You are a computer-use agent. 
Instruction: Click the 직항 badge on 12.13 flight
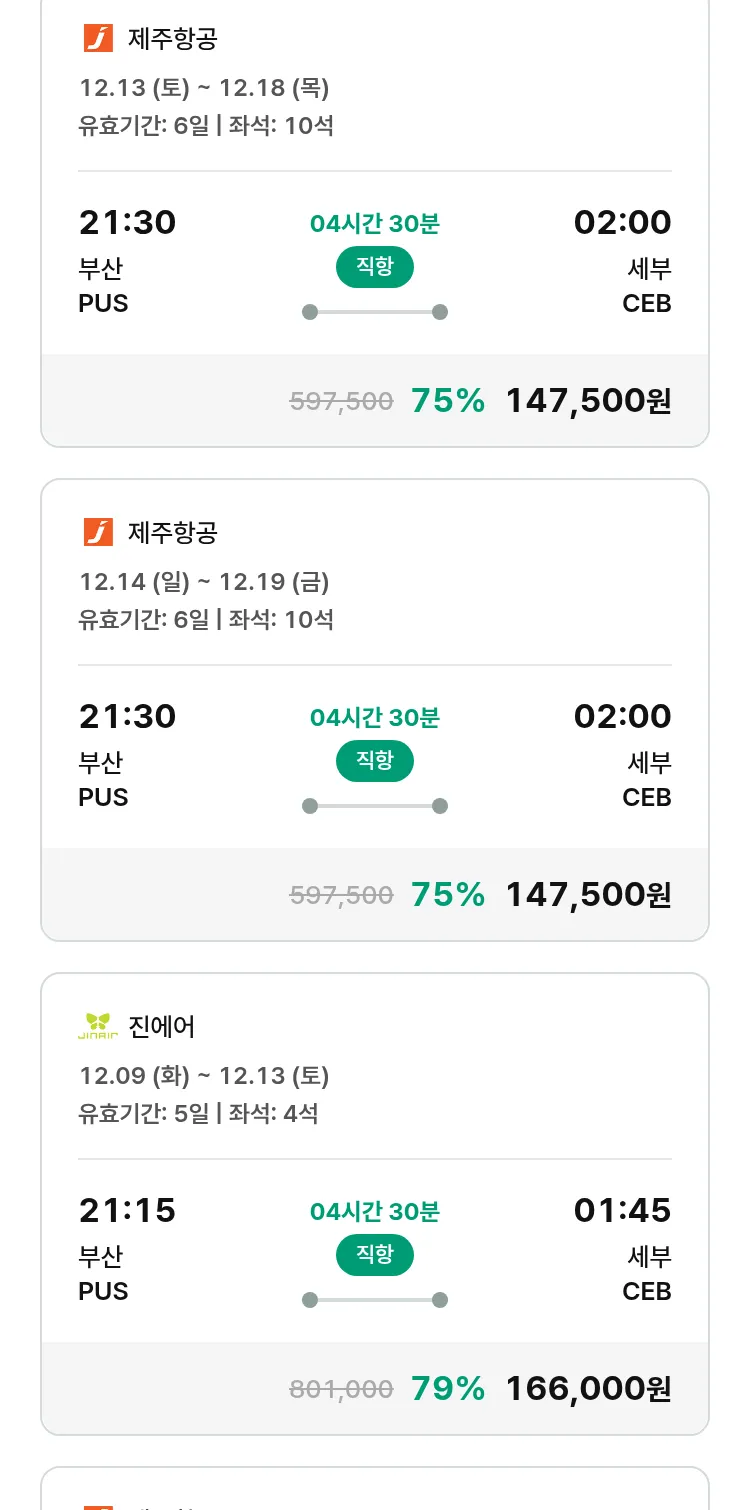pos(374,267)
